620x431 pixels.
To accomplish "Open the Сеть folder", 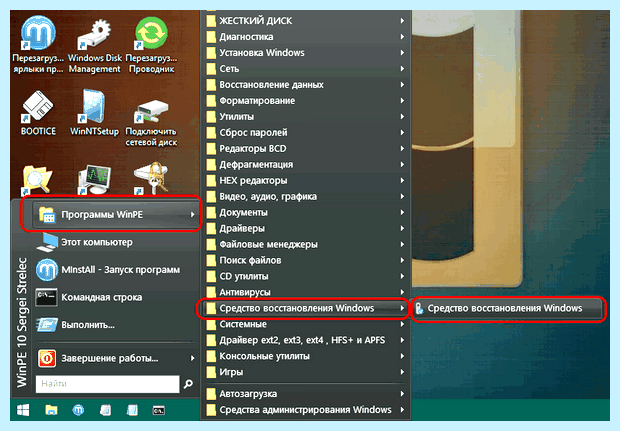I will pos(306,69).
